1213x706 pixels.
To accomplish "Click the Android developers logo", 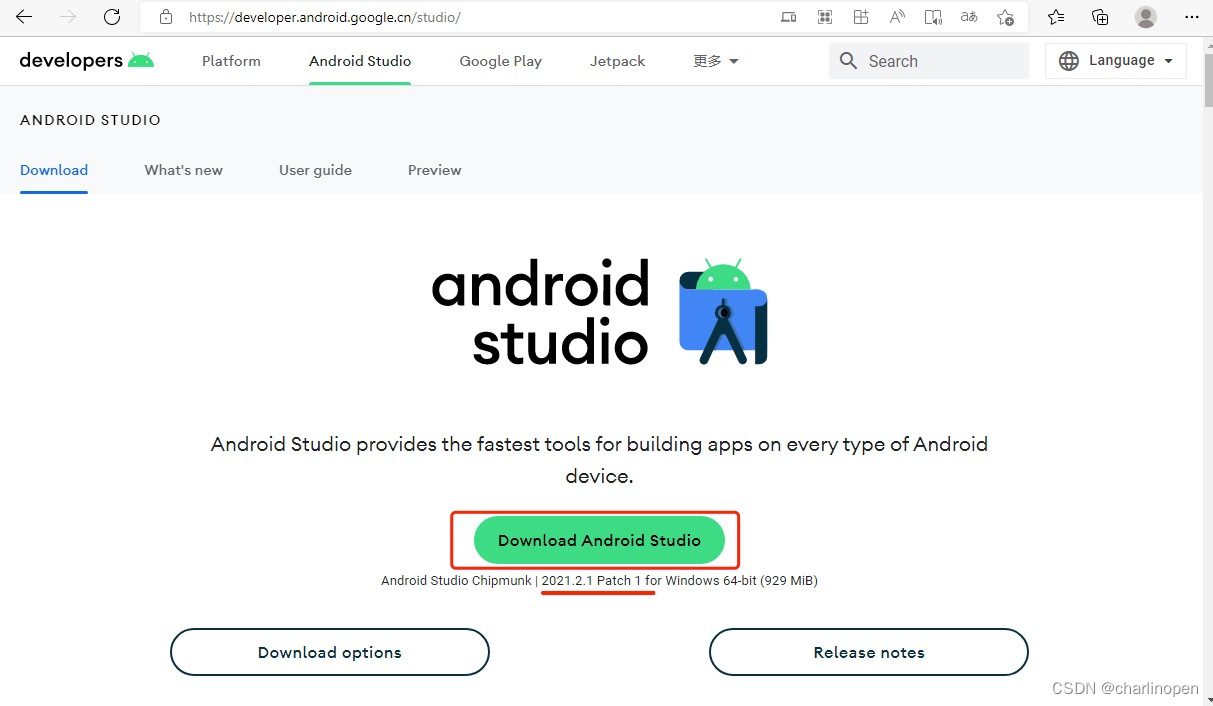I will click(87, 60).
